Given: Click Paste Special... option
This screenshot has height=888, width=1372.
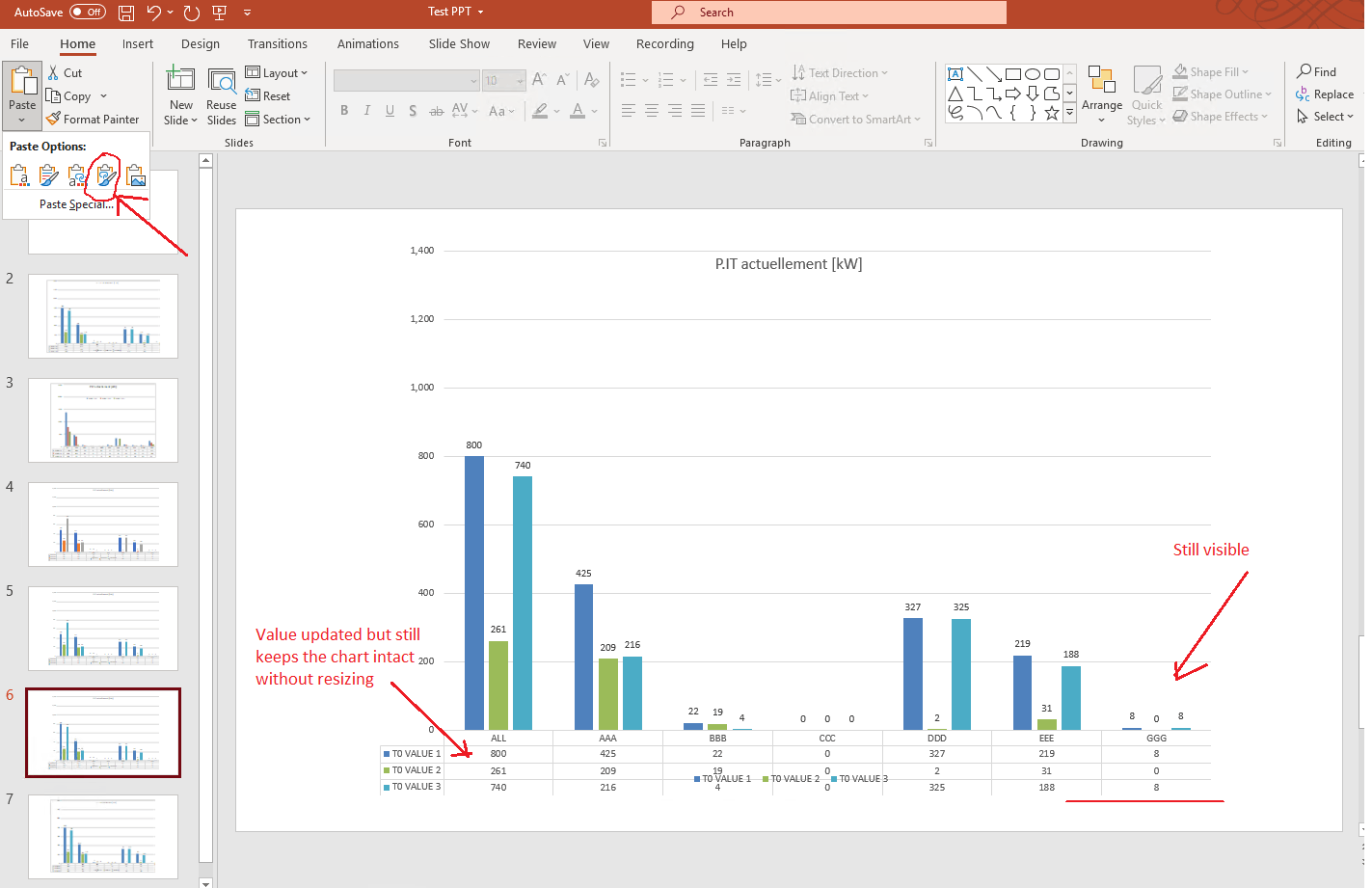Looking at the screenshot, I should coord(76,204).
